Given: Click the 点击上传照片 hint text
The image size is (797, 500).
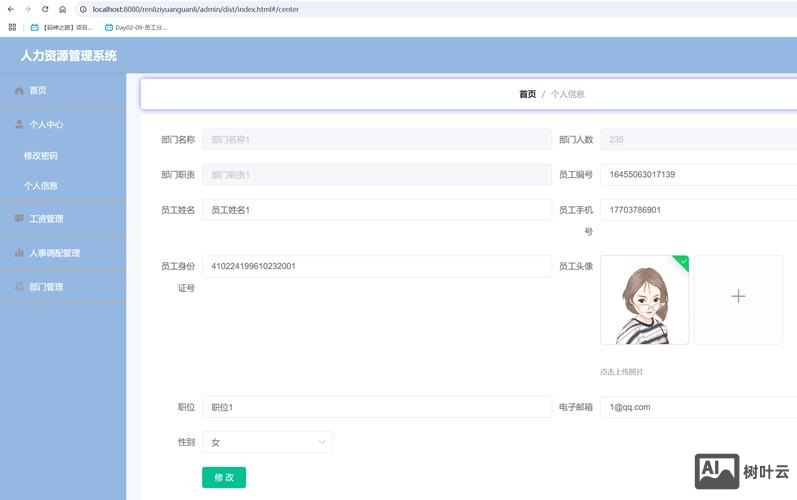Looking at the screenshot, I should pos(621,372).
